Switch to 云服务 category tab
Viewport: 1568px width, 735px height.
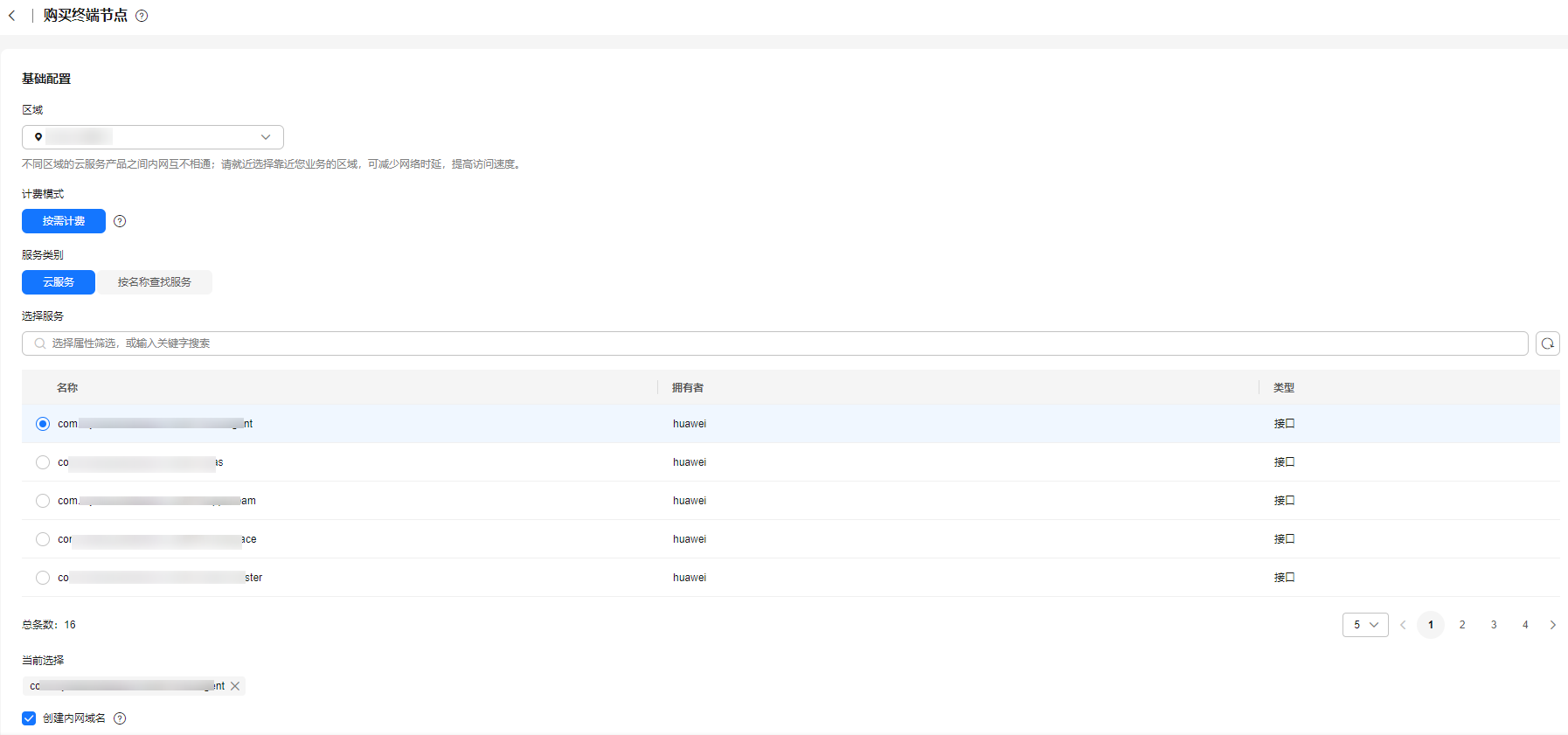[59, 282]
